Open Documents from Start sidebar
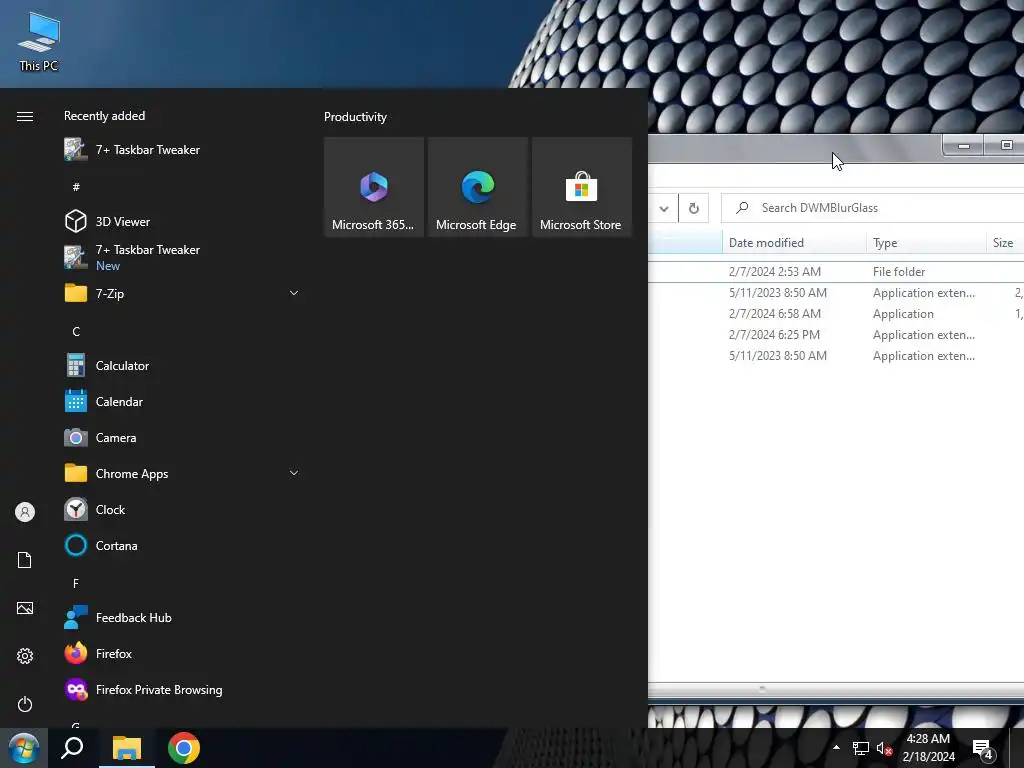The width and height of the screenshot is (1024, 768). [x=25, y=560]
